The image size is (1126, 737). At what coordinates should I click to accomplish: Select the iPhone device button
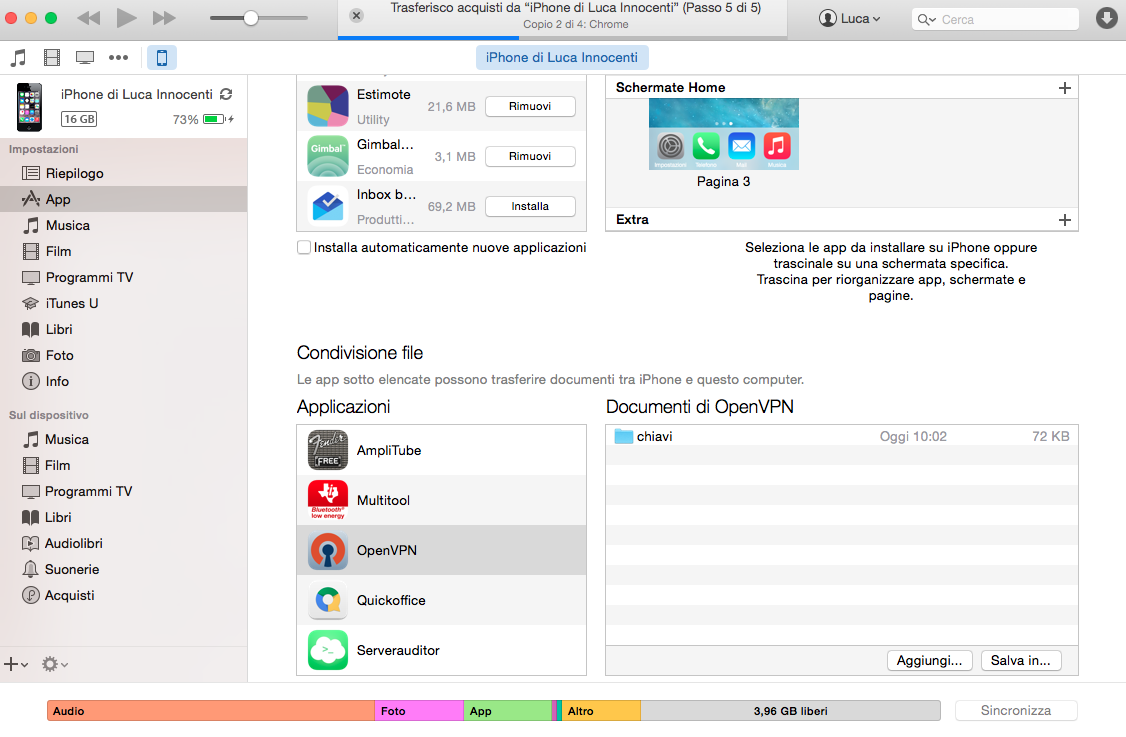pos(162,57)
